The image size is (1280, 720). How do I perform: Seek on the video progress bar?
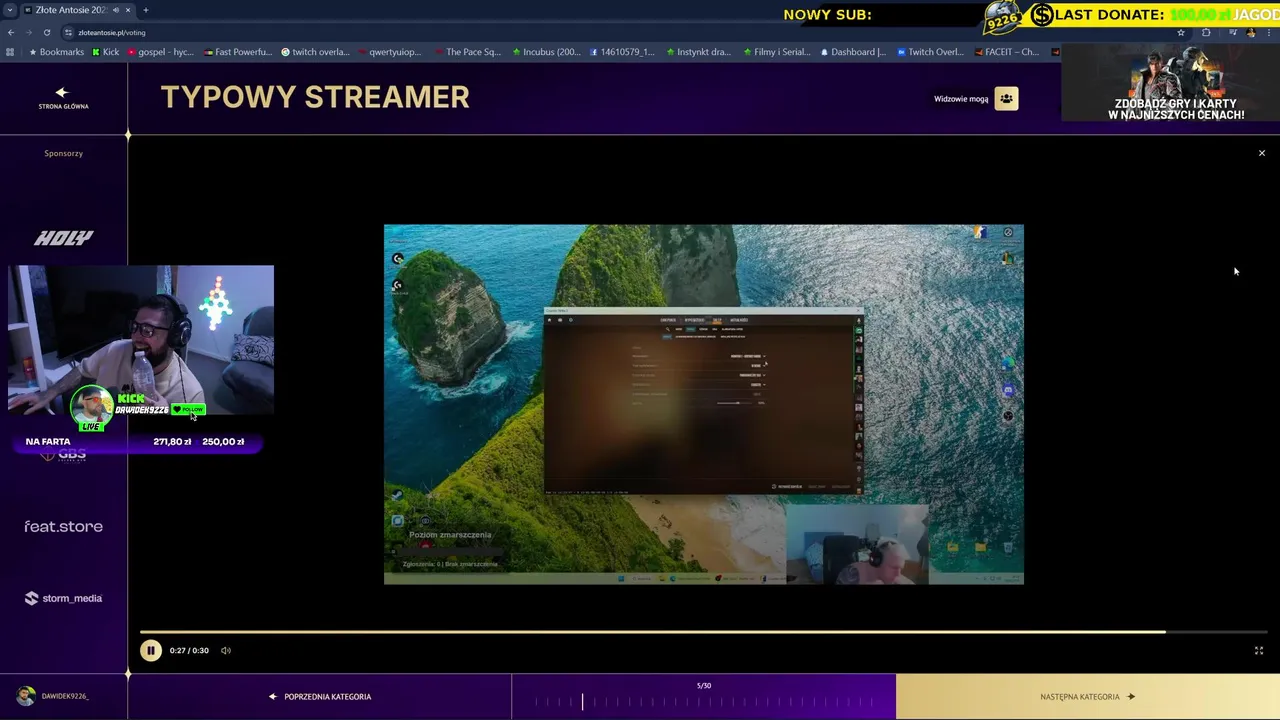point(704,632)
